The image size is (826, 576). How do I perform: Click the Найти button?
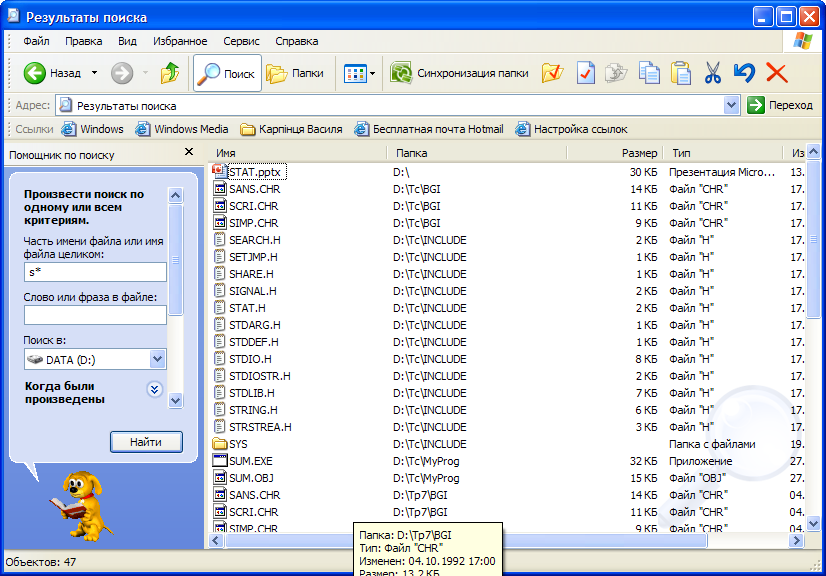[x=146, y=442]
